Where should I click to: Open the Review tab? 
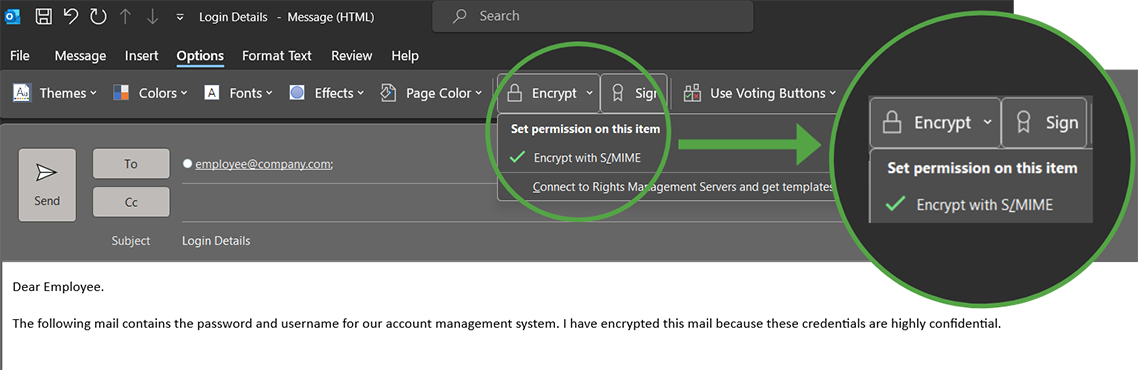(351, 56)
